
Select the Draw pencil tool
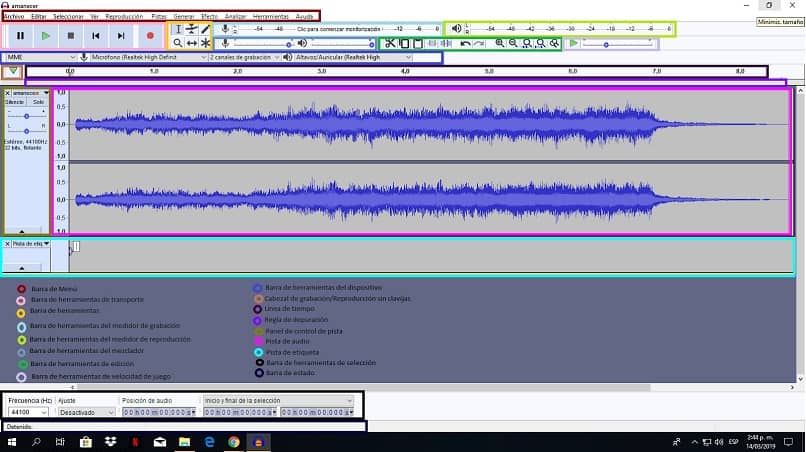tap(206, 30)
